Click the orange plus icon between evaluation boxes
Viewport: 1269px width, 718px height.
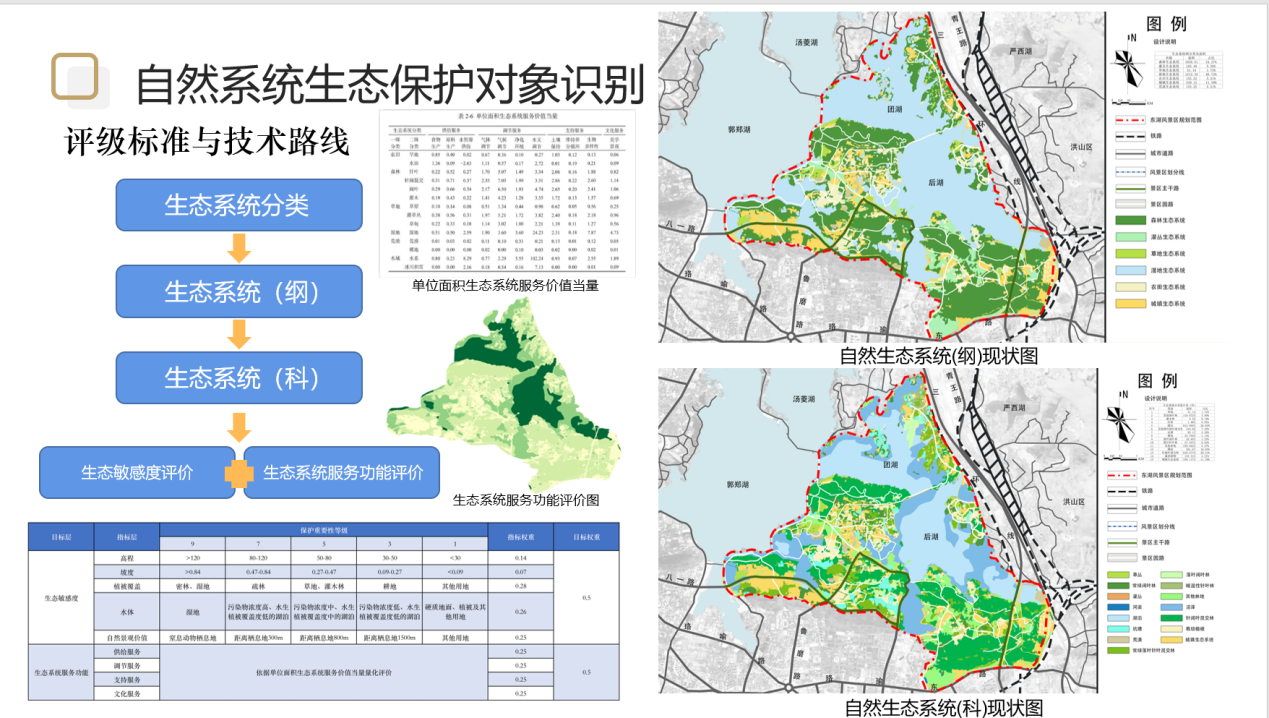point(239,473)
